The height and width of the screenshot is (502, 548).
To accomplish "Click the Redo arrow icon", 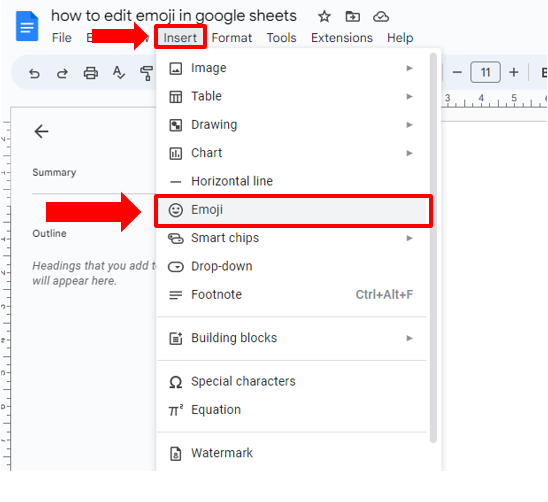I will click(x=62, y=73).
